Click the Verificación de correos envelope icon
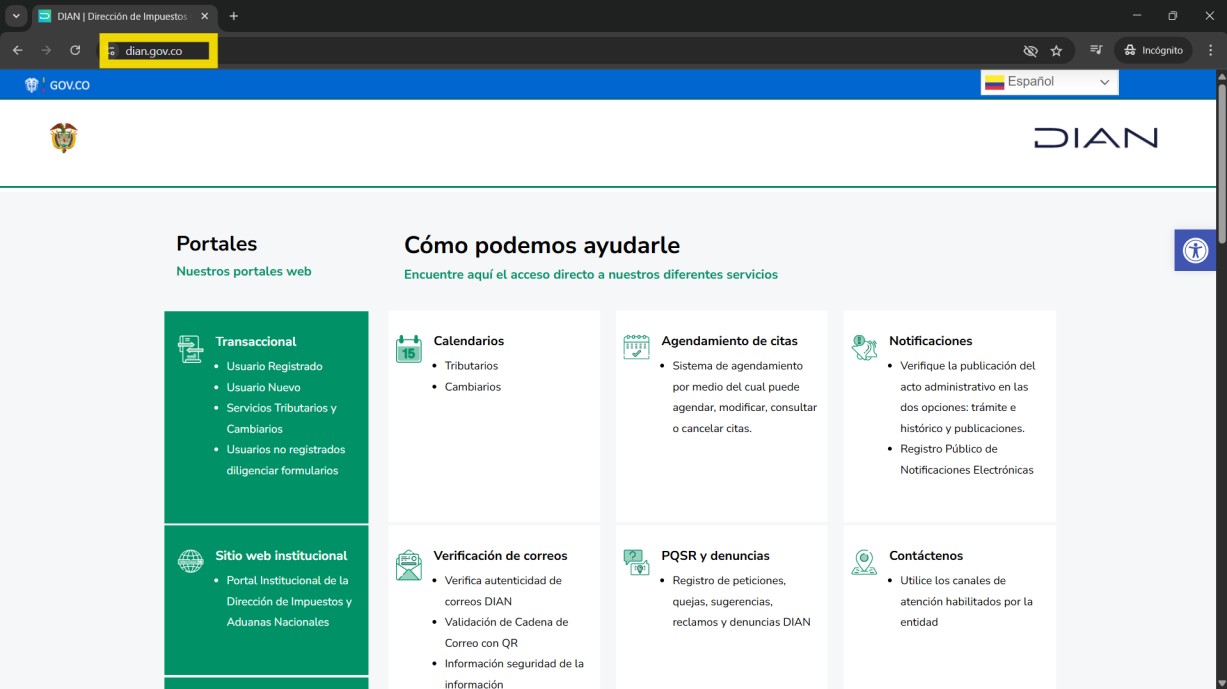This screenshot has height=689, width=1227. click(408, 565)
